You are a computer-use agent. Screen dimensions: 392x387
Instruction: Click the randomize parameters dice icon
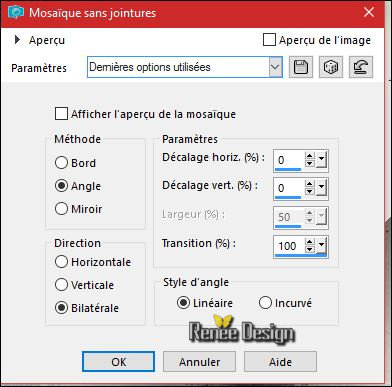point(331,67)
